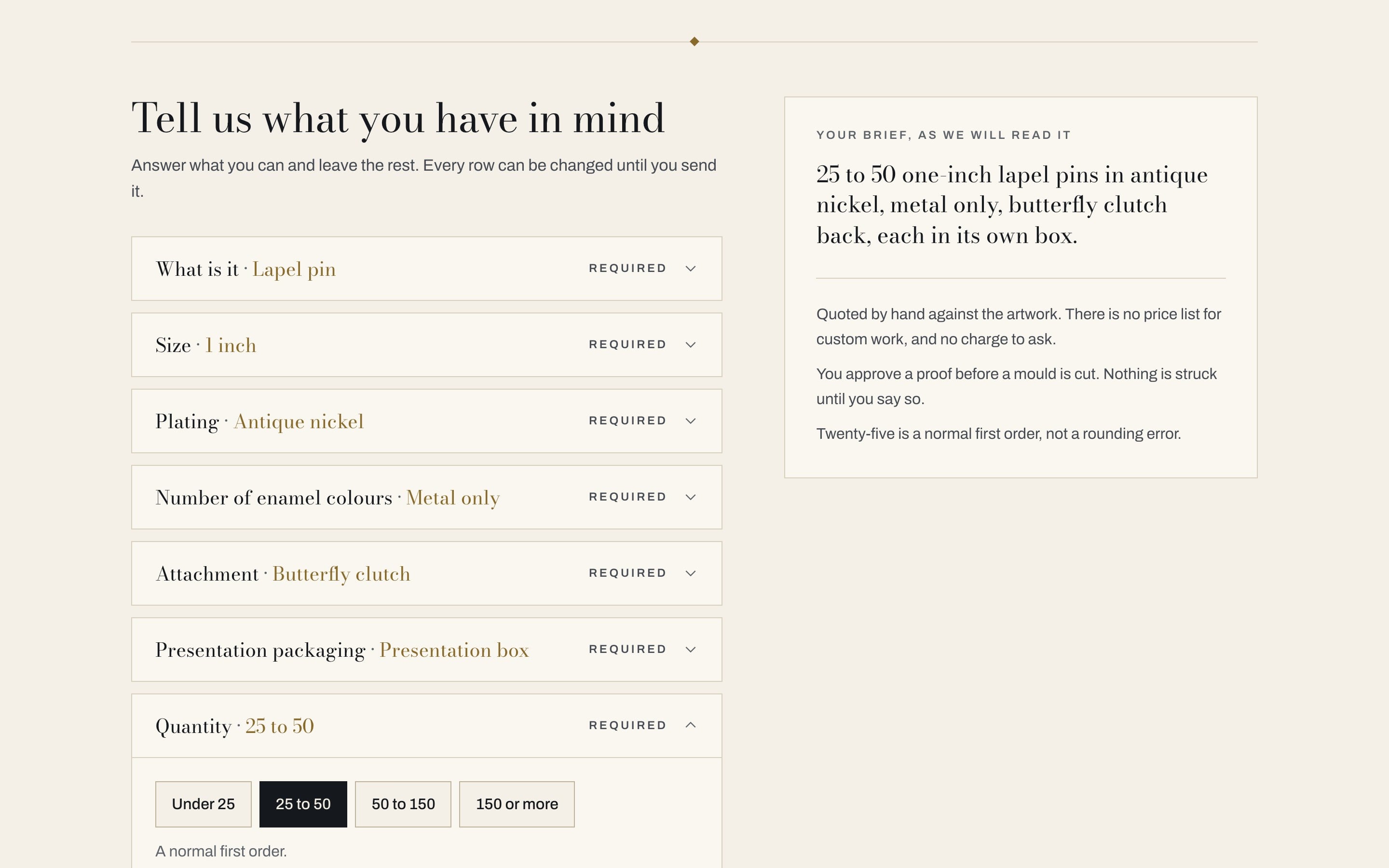Click 'You approve a proof before a mould' note
This screenshot has height=868, width=1389.
[x=1017, y=386]
